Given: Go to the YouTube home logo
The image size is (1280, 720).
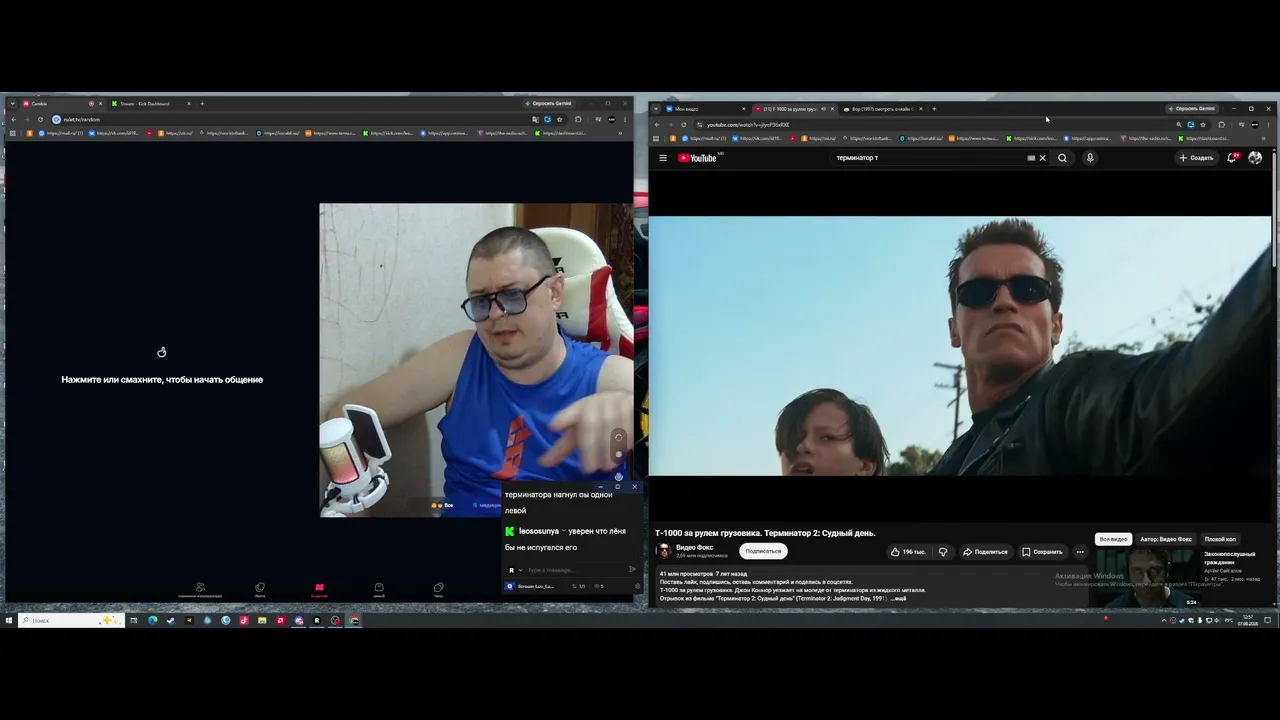Looking at the screenshot, I should pyautogui.click(x=698, y=158).
